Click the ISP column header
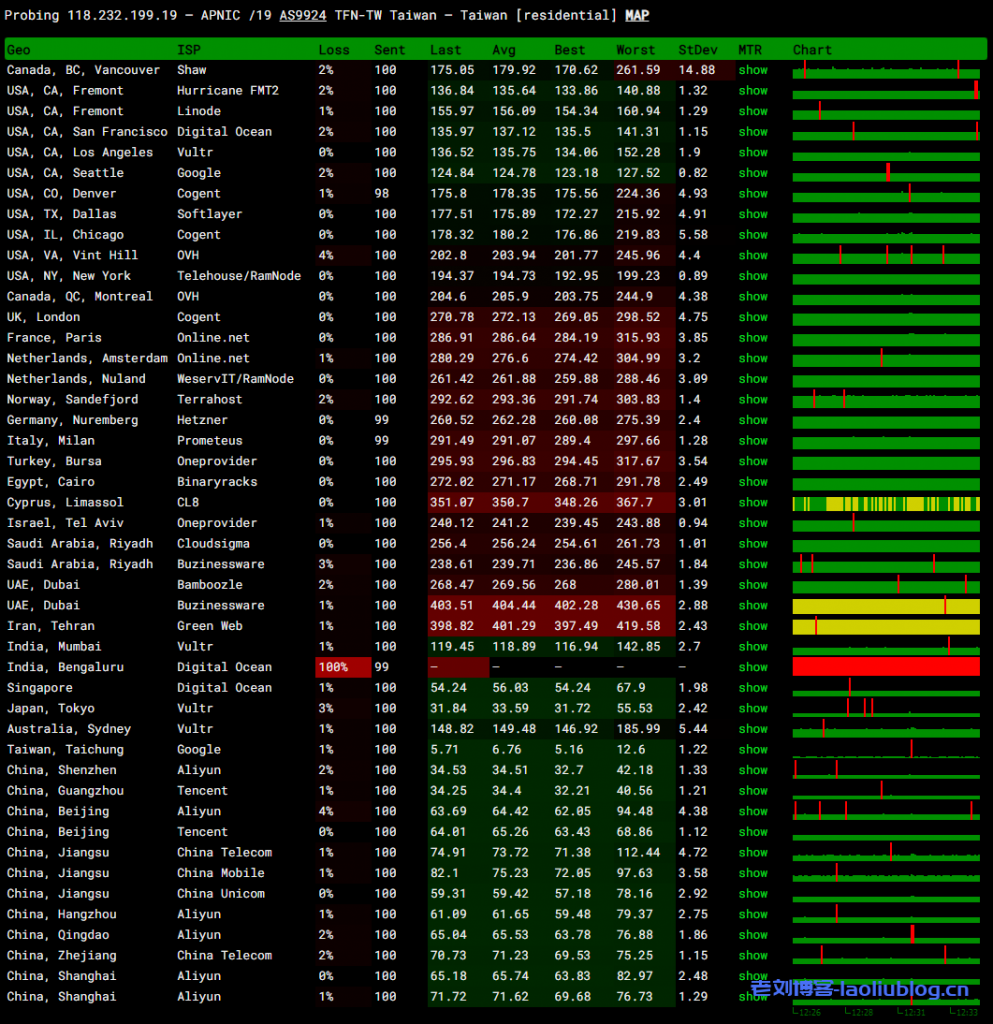This screenshot has width=993, height=1024. pyautogui.click(x=188, y=50)
